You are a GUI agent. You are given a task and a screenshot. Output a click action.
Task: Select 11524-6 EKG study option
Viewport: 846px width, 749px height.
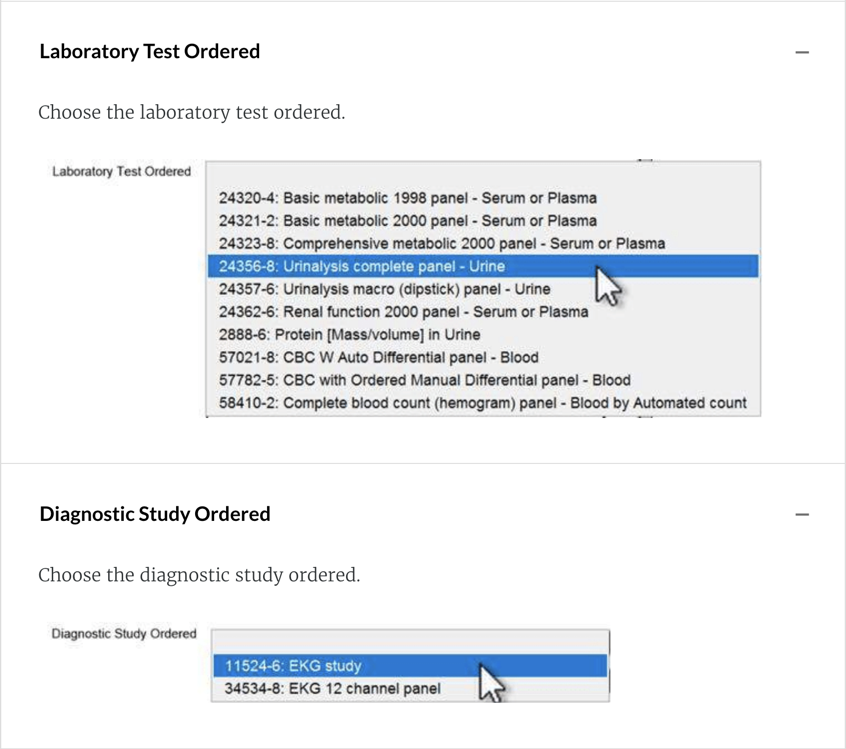click(292, 666)
